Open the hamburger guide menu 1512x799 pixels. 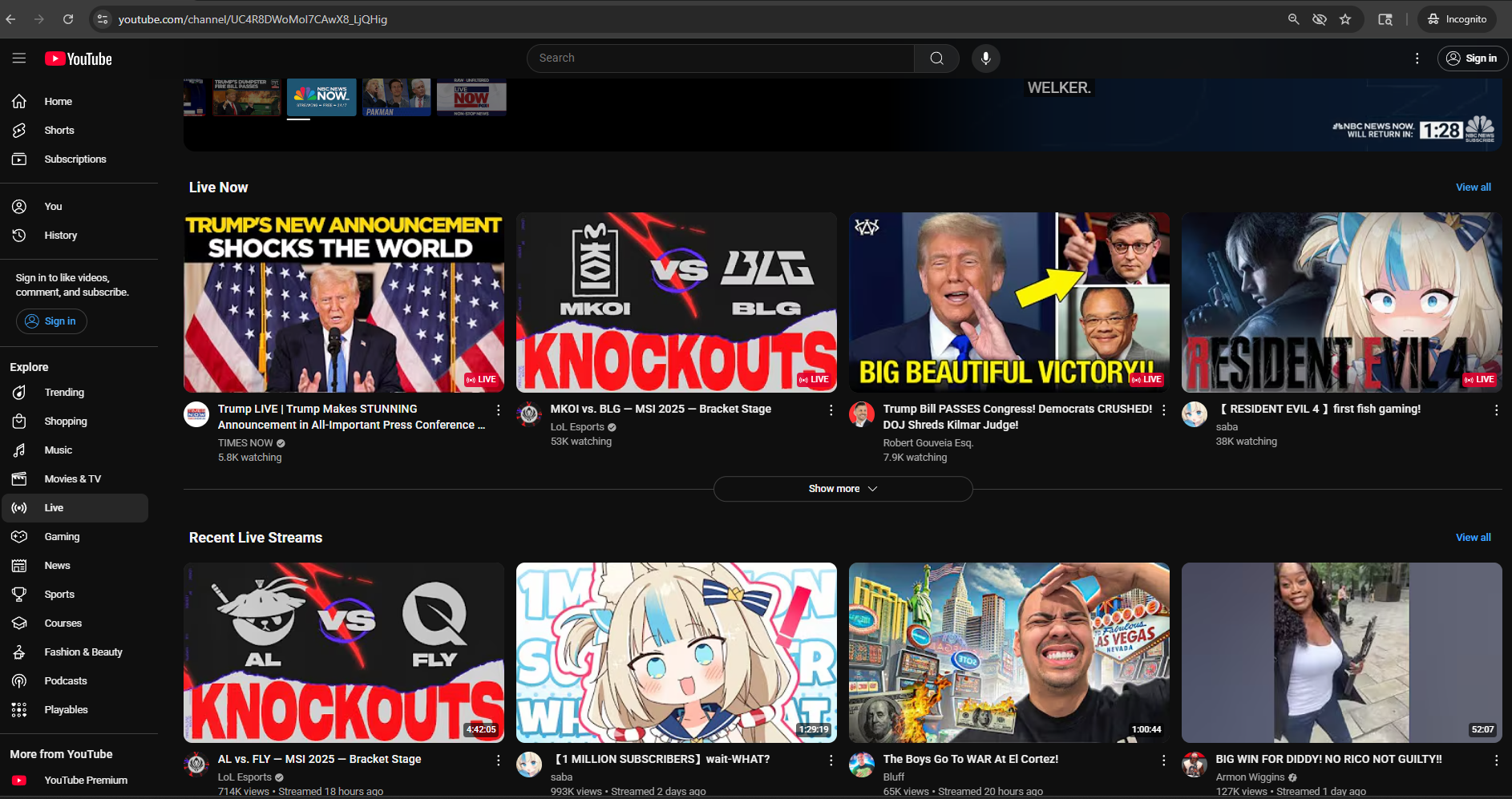coord(19,59)
